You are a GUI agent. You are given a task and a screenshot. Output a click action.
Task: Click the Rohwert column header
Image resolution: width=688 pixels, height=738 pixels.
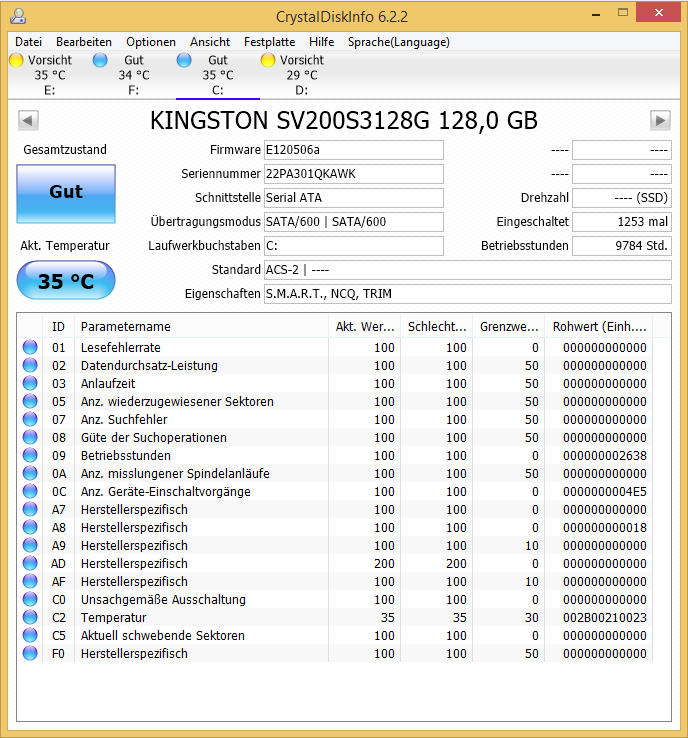pos(599,327)
